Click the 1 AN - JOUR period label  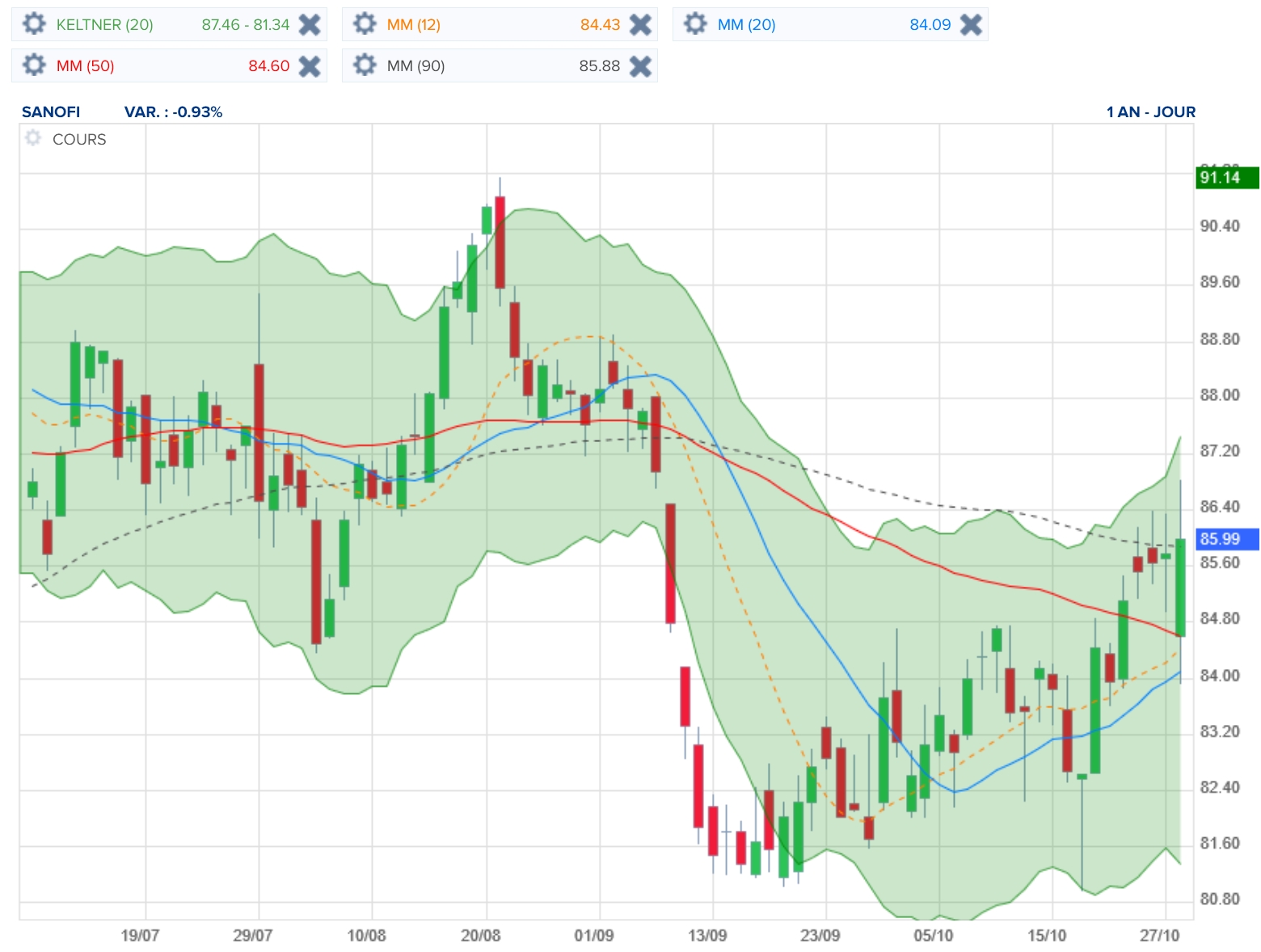pyautogui.click(x=1150, y=112)
